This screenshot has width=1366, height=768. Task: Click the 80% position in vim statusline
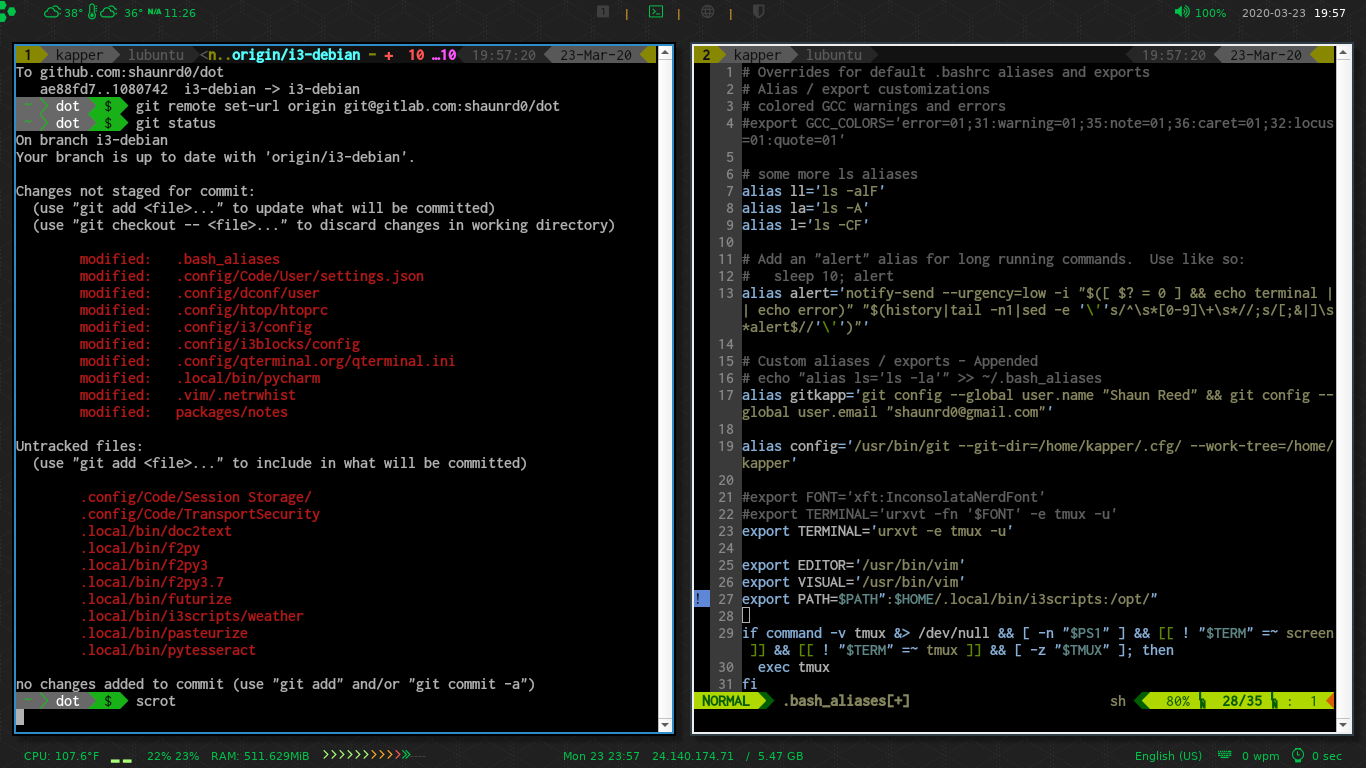[1178, 701]
